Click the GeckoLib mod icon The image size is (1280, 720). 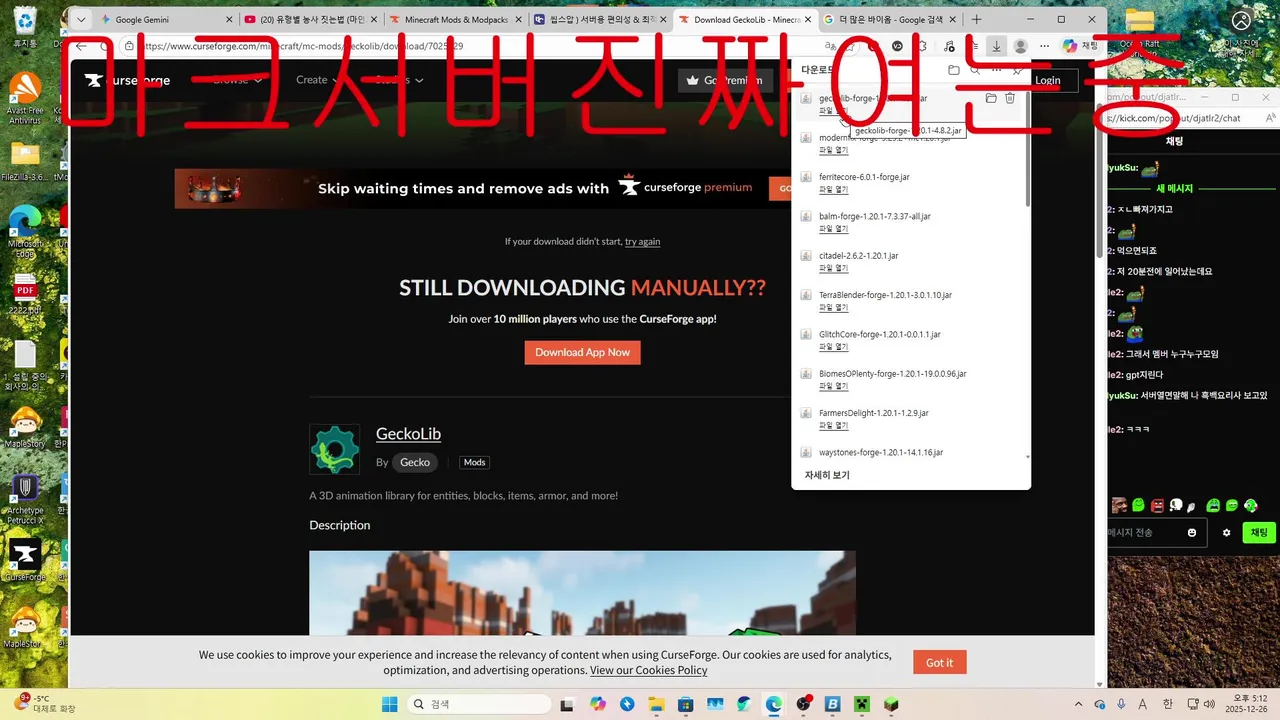tap(334, 449)
